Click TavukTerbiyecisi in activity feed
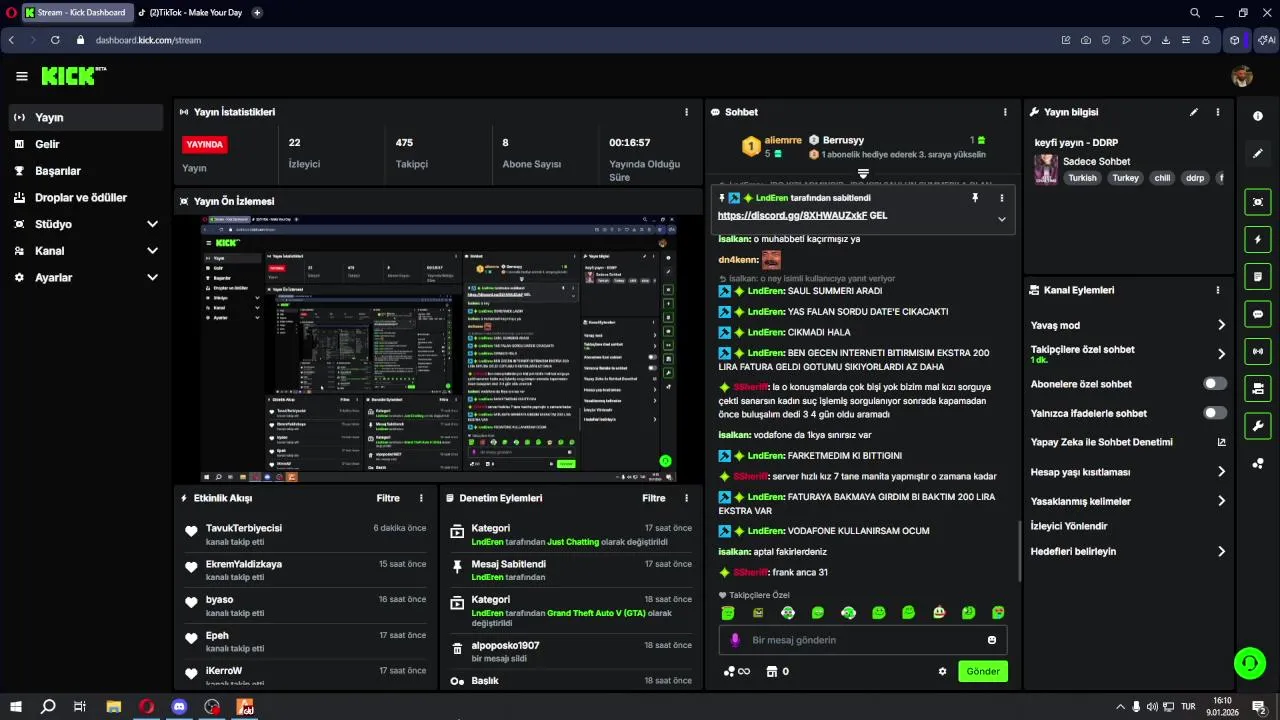 (x=244, y=528)
